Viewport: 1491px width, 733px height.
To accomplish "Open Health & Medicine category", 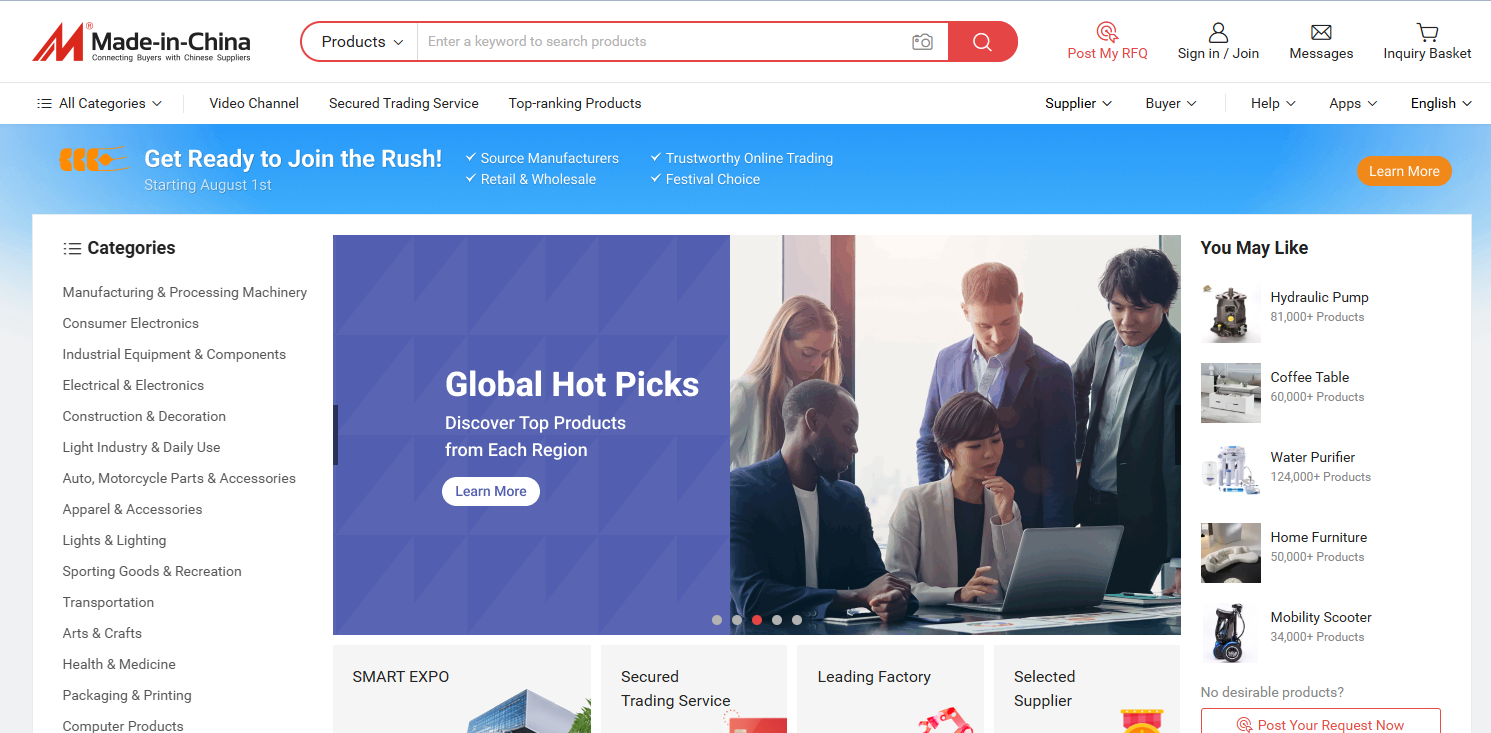I will (x=119, y=664).
